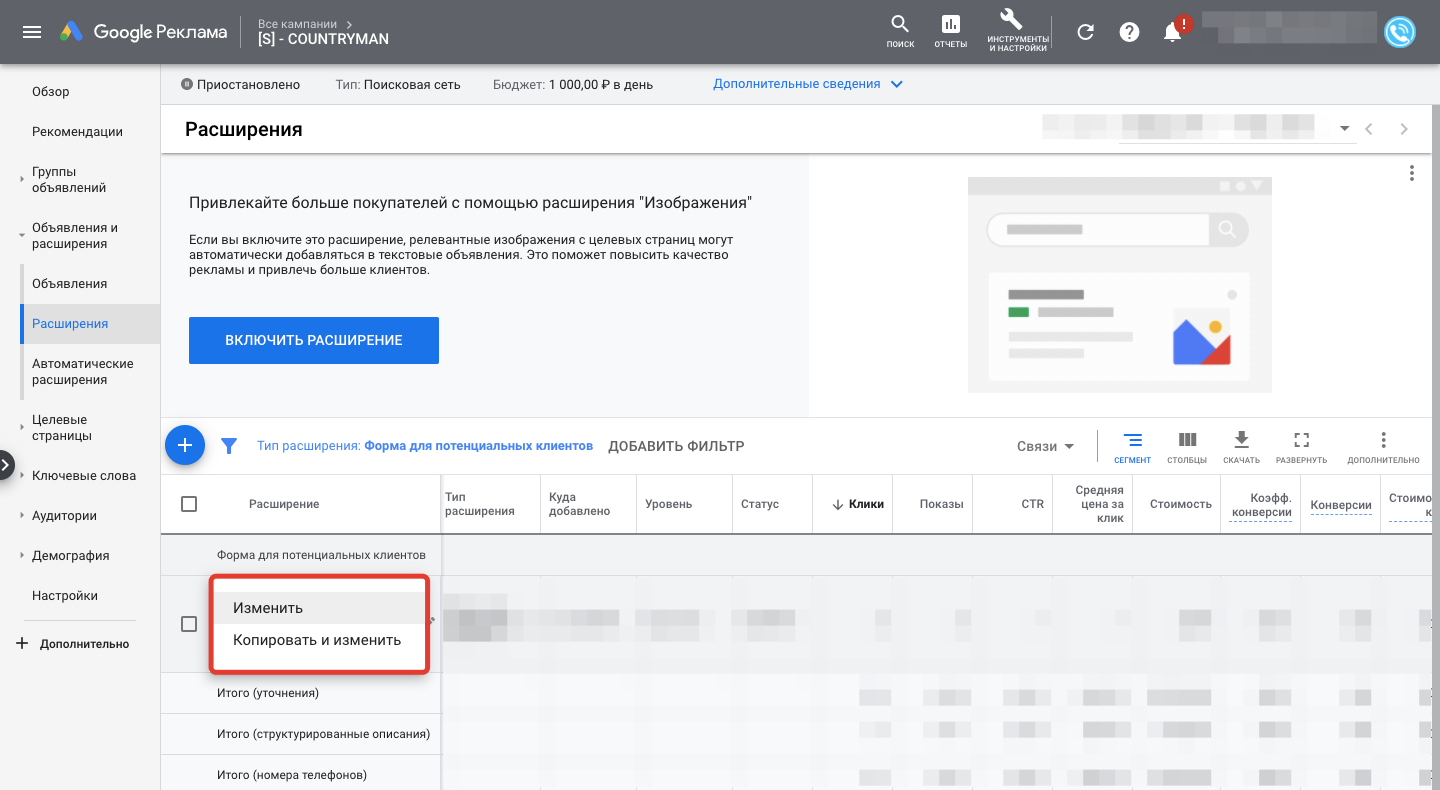
Task: Open Объявления sub-item in sidebar
Action: (69, 284)
